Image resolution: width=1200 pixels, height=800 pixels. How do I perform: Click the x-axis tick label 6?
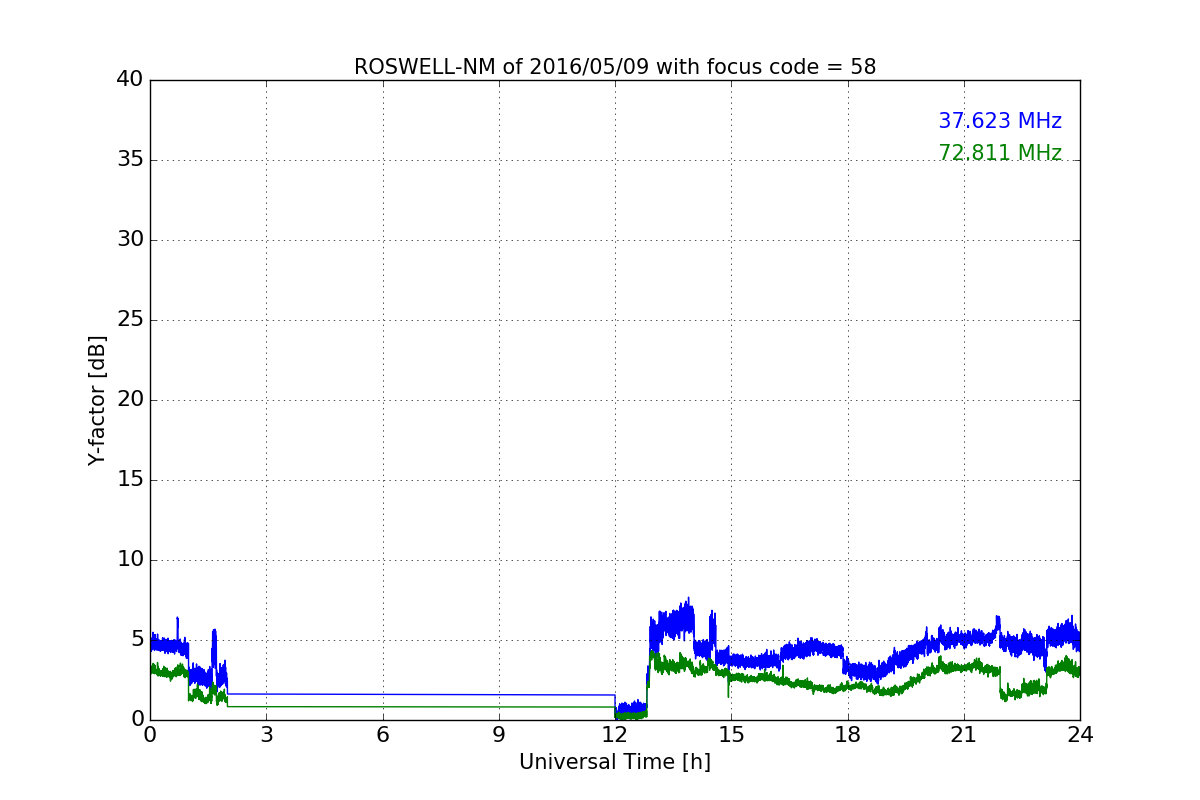382,735
